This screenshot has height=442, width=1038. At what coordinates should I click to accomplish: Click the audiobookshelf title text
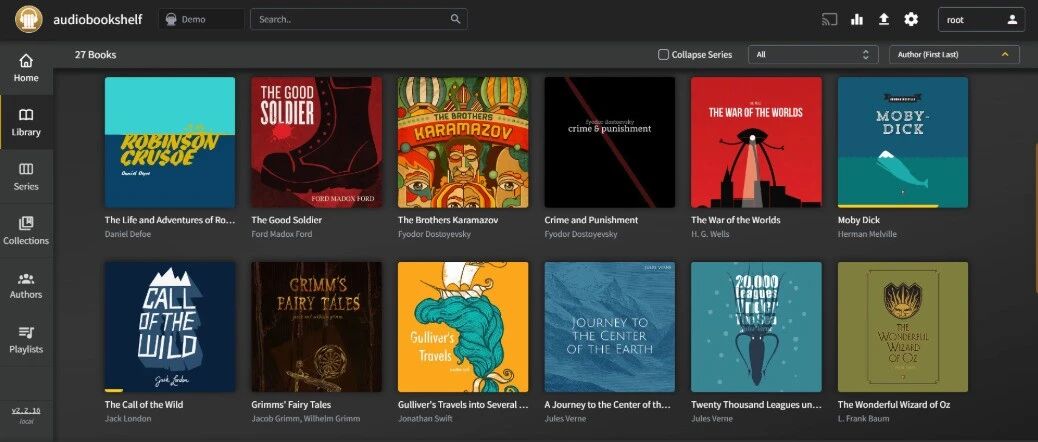[98, 19]
